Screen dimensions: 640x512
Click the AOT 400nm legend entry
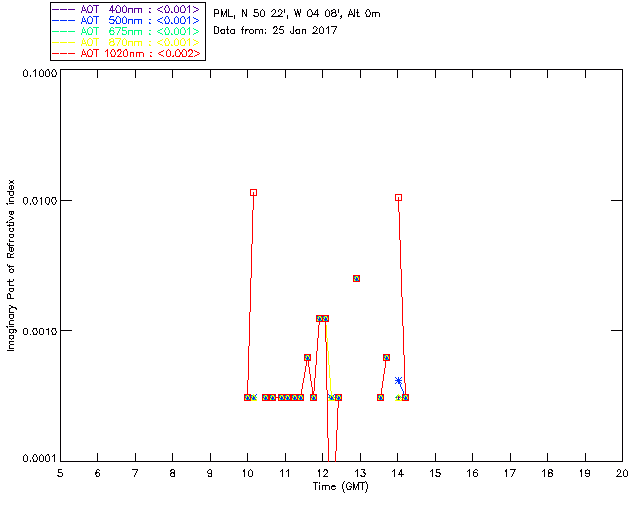[126, 9]
